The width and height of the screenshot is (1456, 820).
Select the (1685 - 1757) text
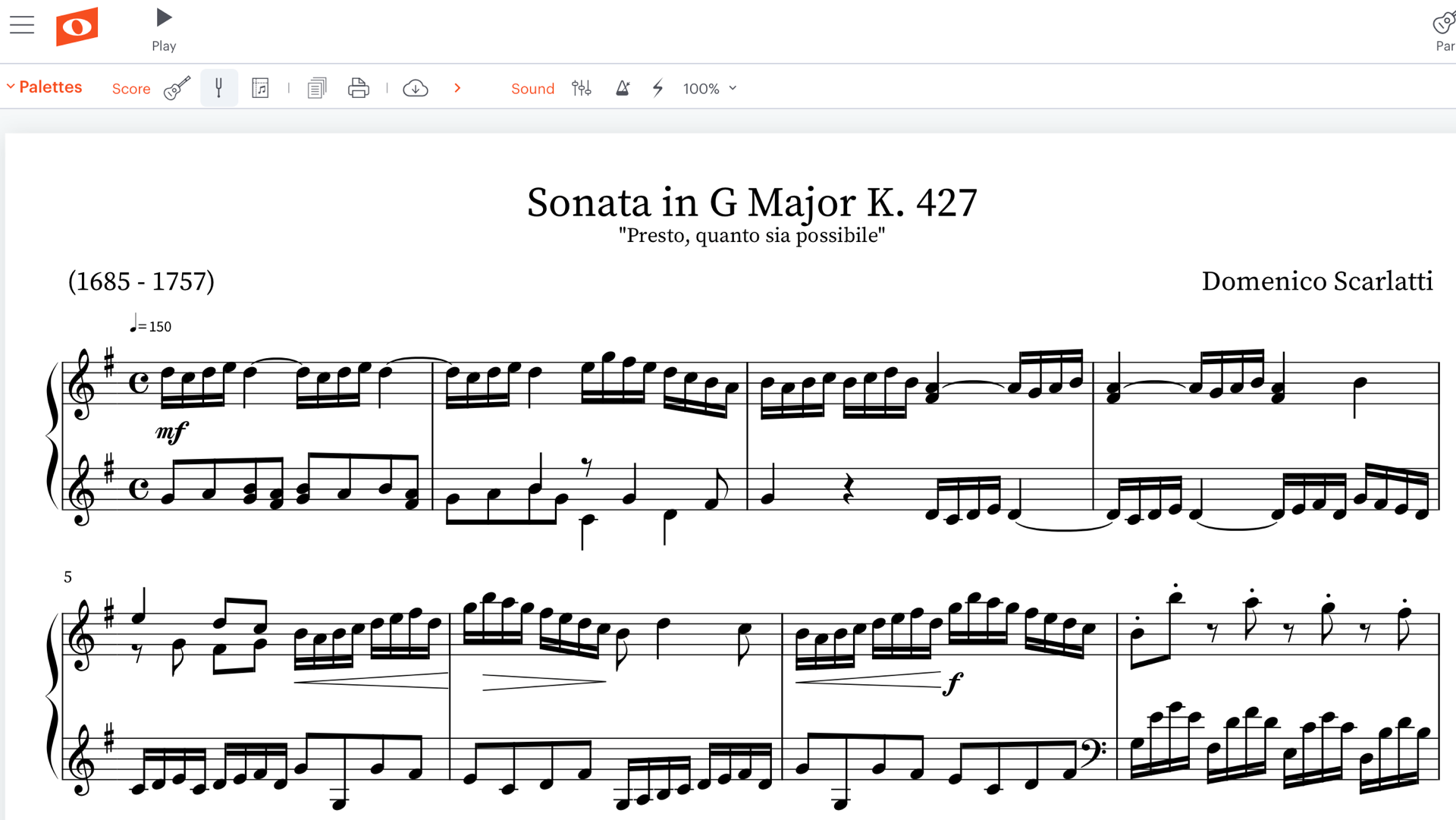pyautogui.click(x=141, y=281)
